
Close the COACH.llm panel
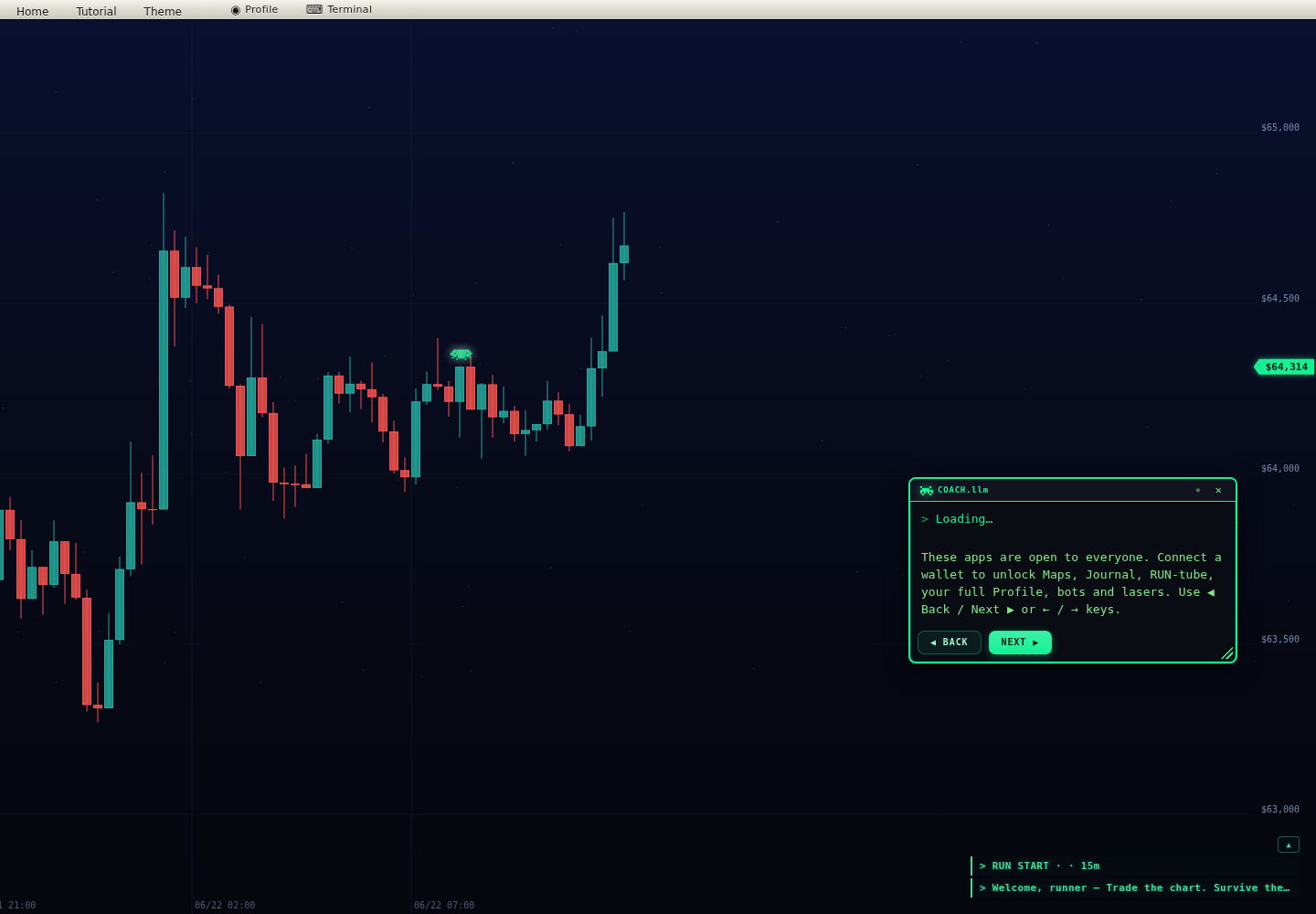click(x=1218, y=490)
